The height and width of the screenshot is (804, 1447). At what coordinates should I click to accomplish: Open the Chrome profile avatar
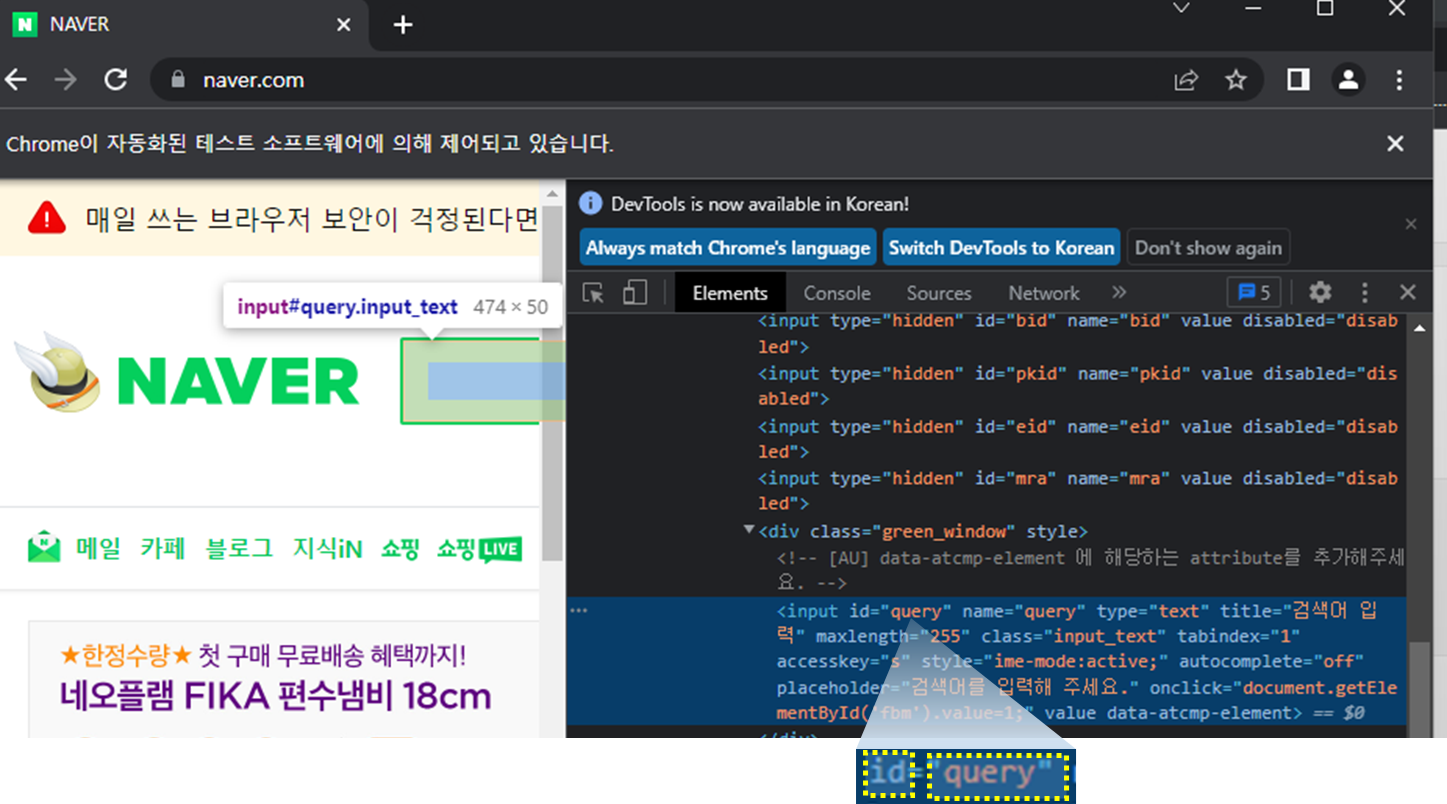click(x=1349, y=80)
